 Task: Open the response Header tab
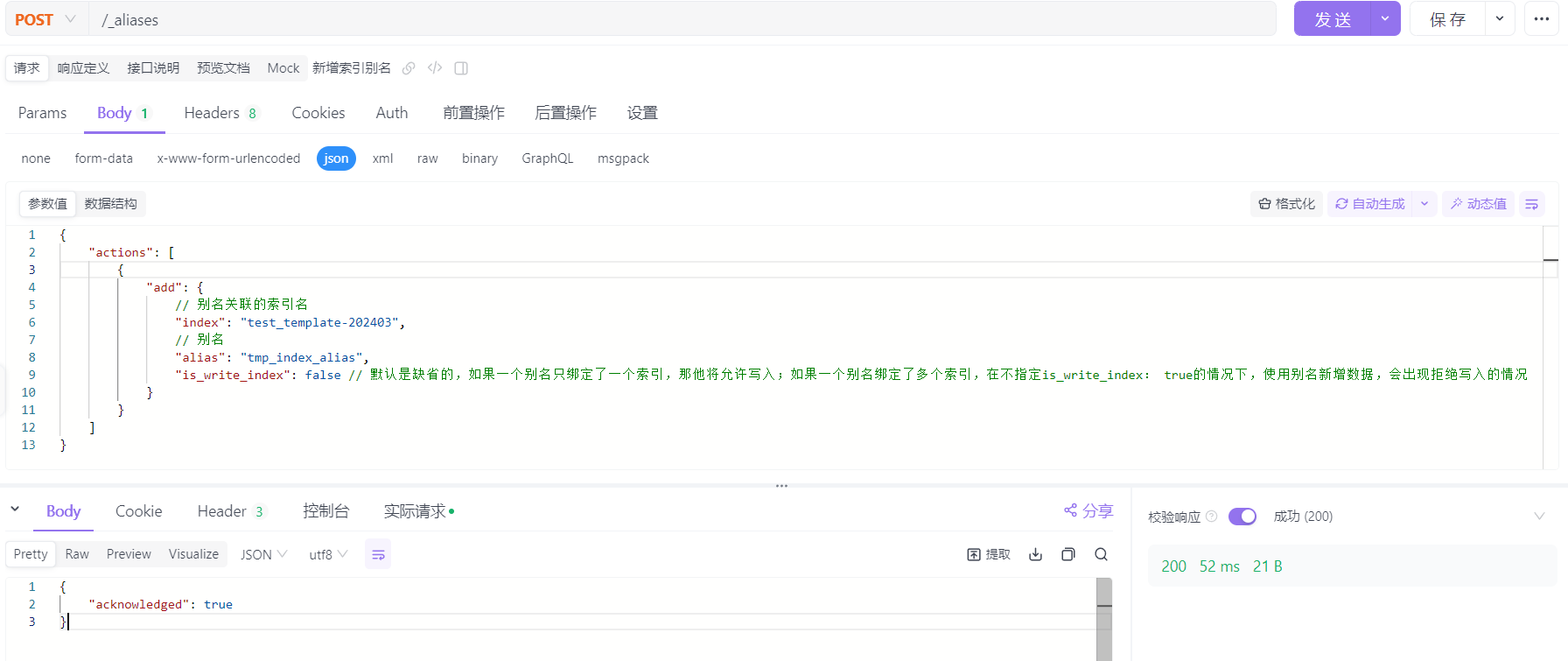(230, 511)
